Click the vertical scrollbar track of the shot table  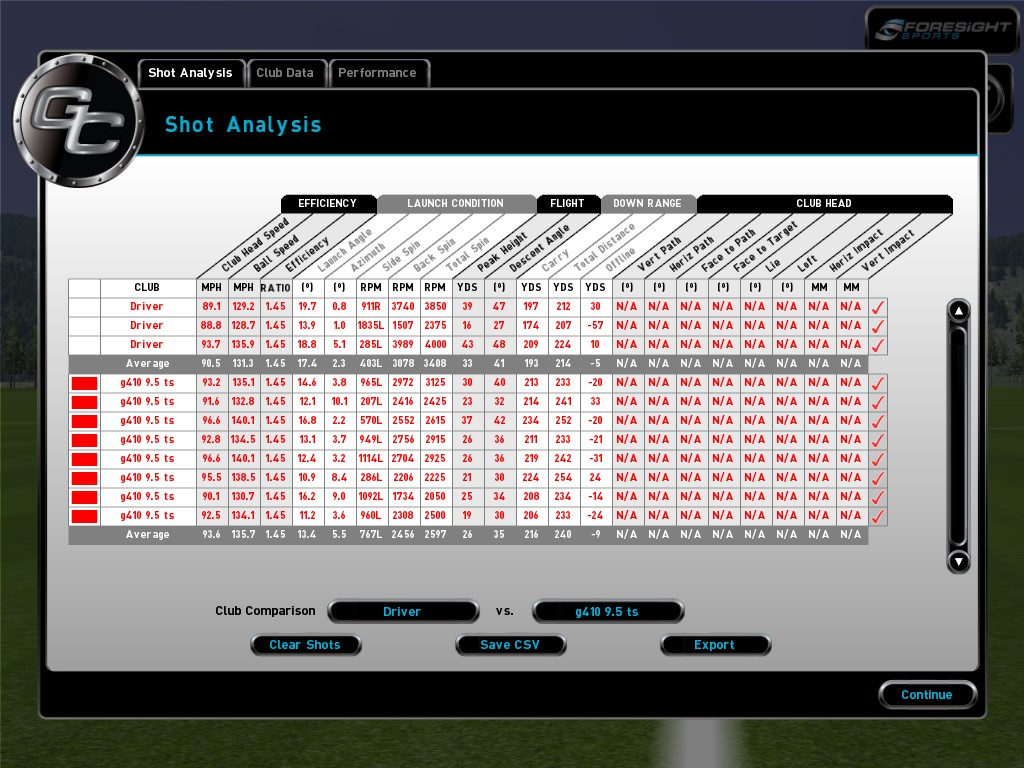coord(958,436)
